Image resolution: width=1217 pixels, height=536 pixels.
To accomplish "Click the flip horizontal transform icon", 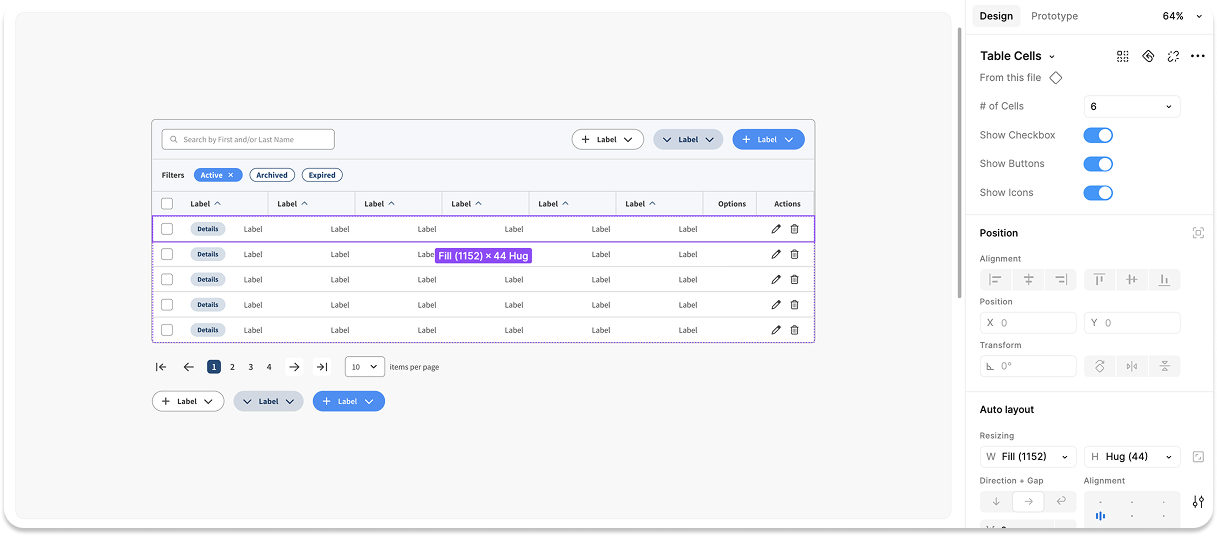I will (x=1131, y=366).
